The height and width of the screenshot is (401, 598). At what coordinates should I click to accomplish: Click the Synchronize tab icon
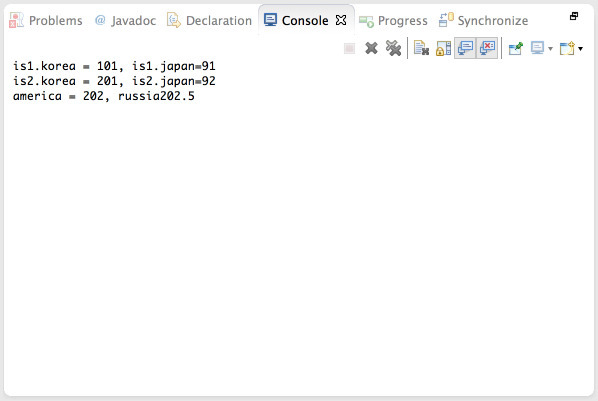(445, 20)
